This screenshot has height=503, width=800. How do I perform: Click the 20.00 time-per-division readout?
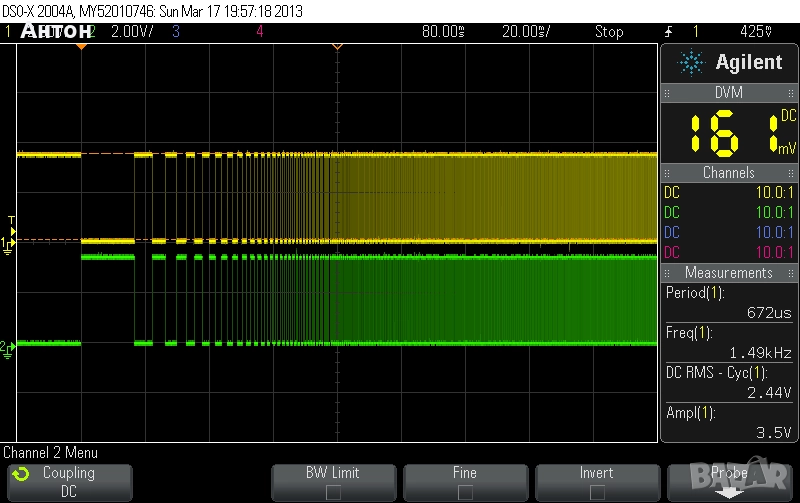524,31
